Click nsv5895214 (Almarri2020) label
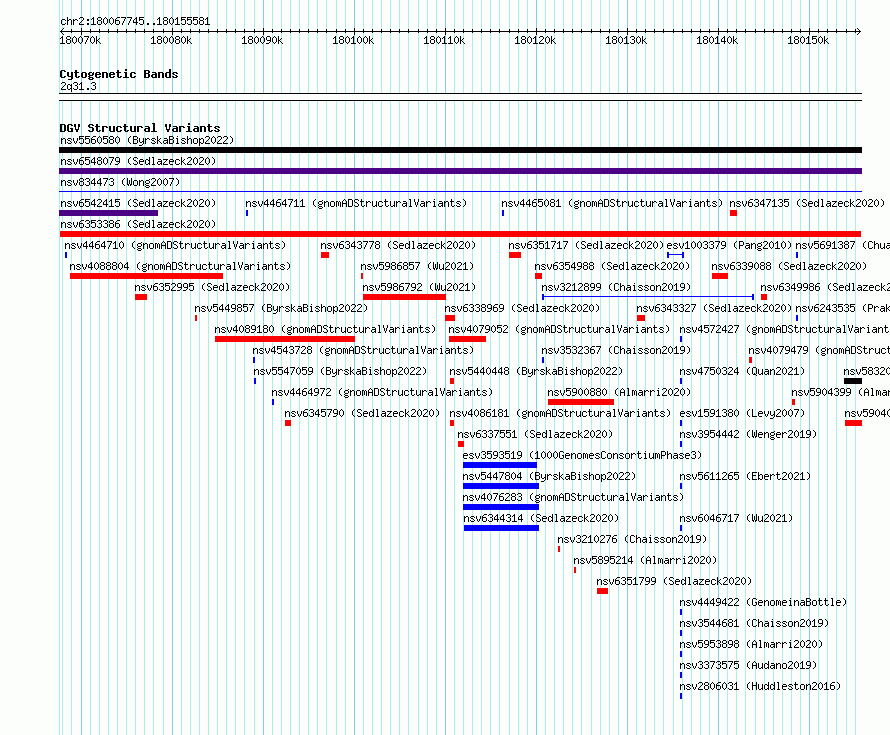This screenshot has height=735, width=890. [x=645, y=560]
